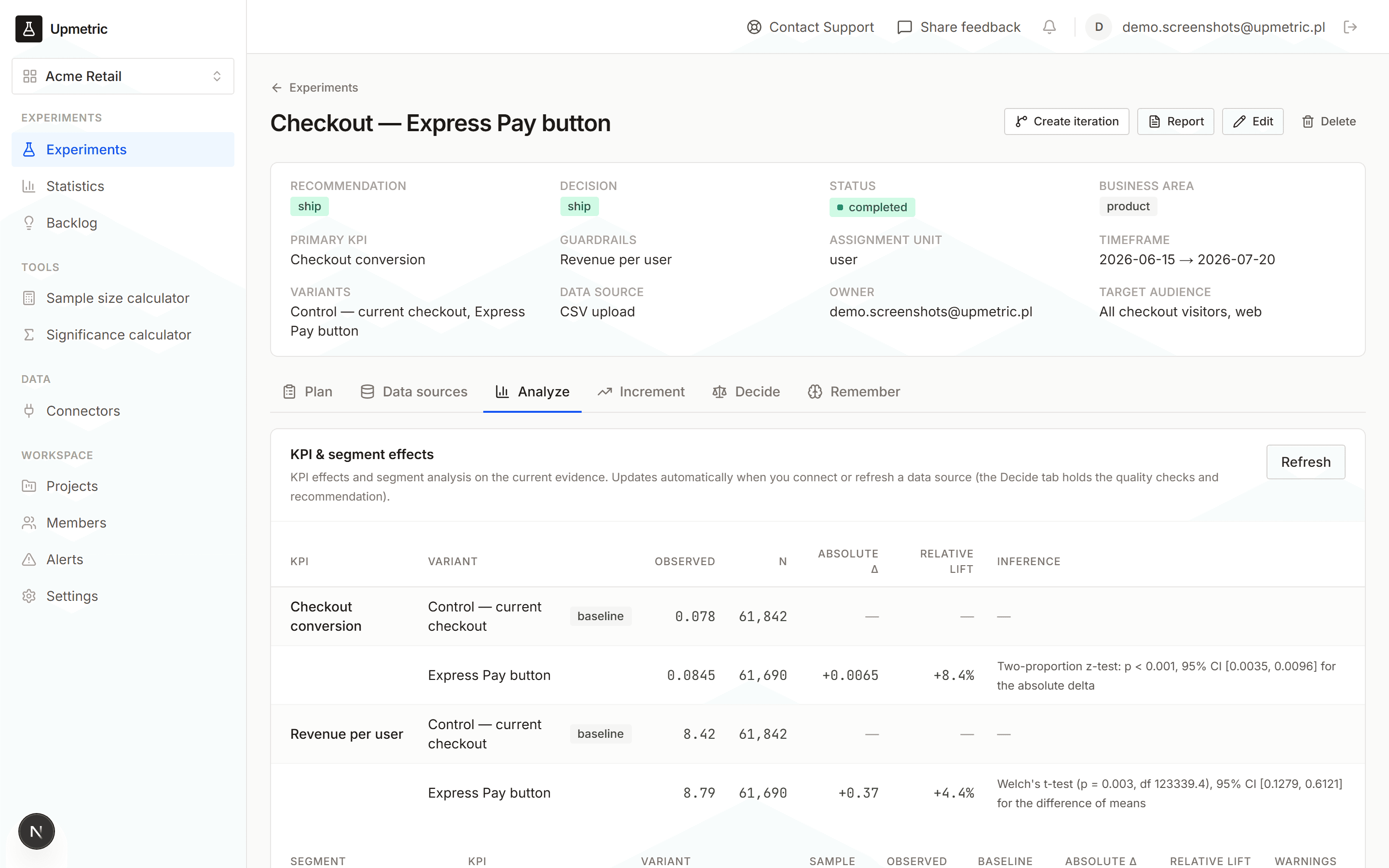Open the Acme Retail workspace switcher
Image resolution: width=1389 pixels, height=868 pixels.
click(x=123, y=76)
